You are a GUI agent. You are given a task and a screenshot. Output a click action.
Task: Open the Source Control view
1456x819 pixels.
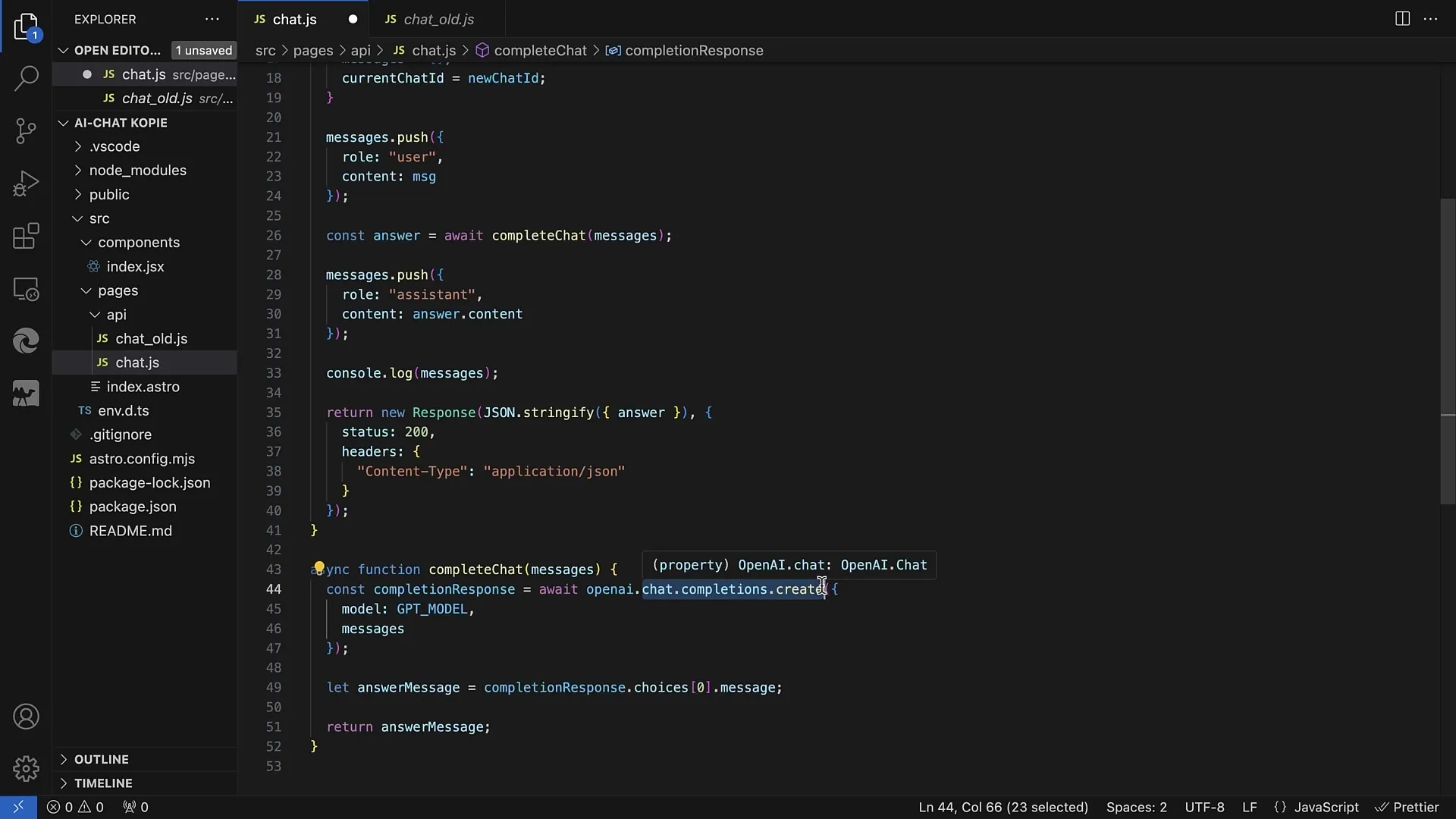tap(26, 131)
